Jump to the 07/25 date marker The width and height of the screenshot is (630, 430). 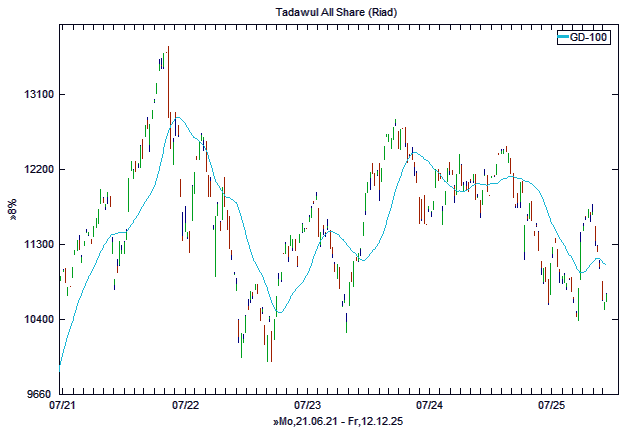point(552,406)
